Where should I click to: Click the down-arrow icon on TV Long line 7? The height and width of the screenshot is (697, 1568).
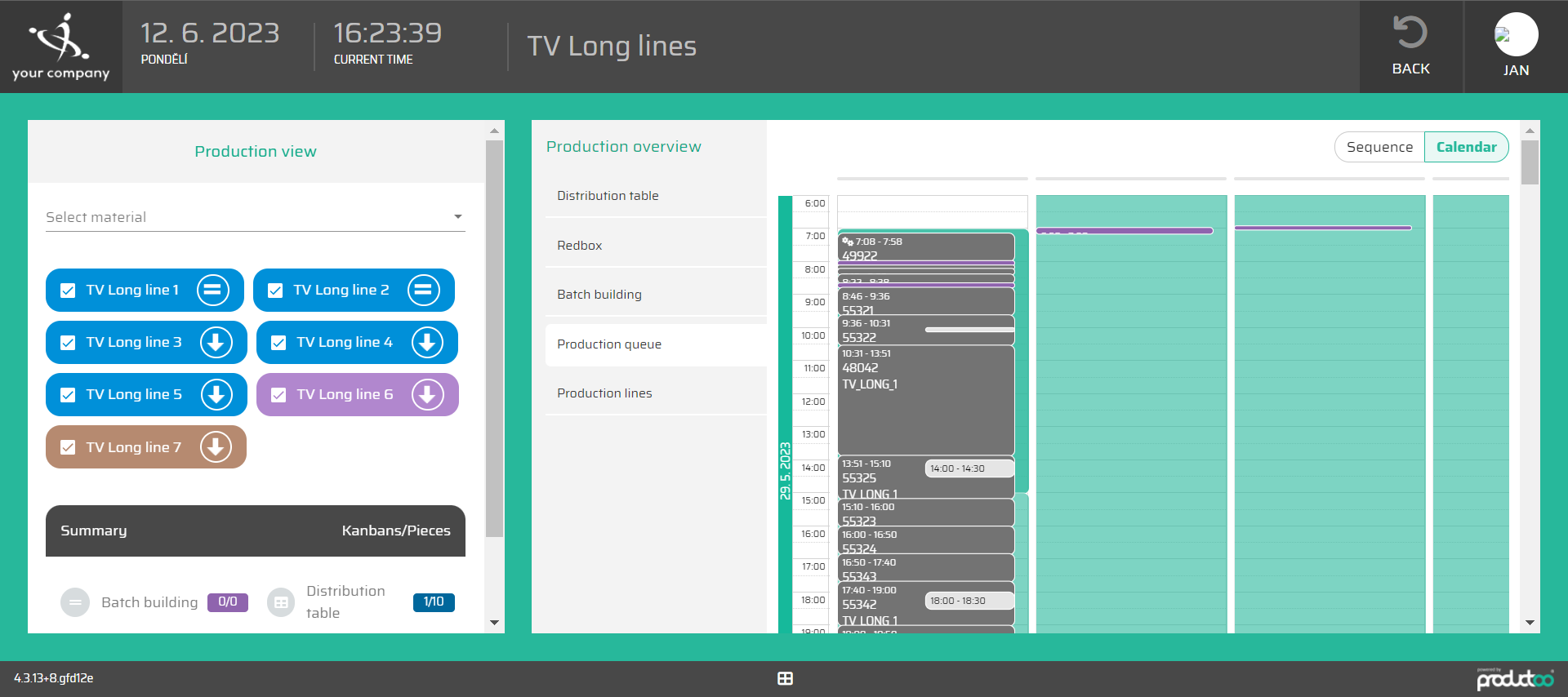pos(216,447)
